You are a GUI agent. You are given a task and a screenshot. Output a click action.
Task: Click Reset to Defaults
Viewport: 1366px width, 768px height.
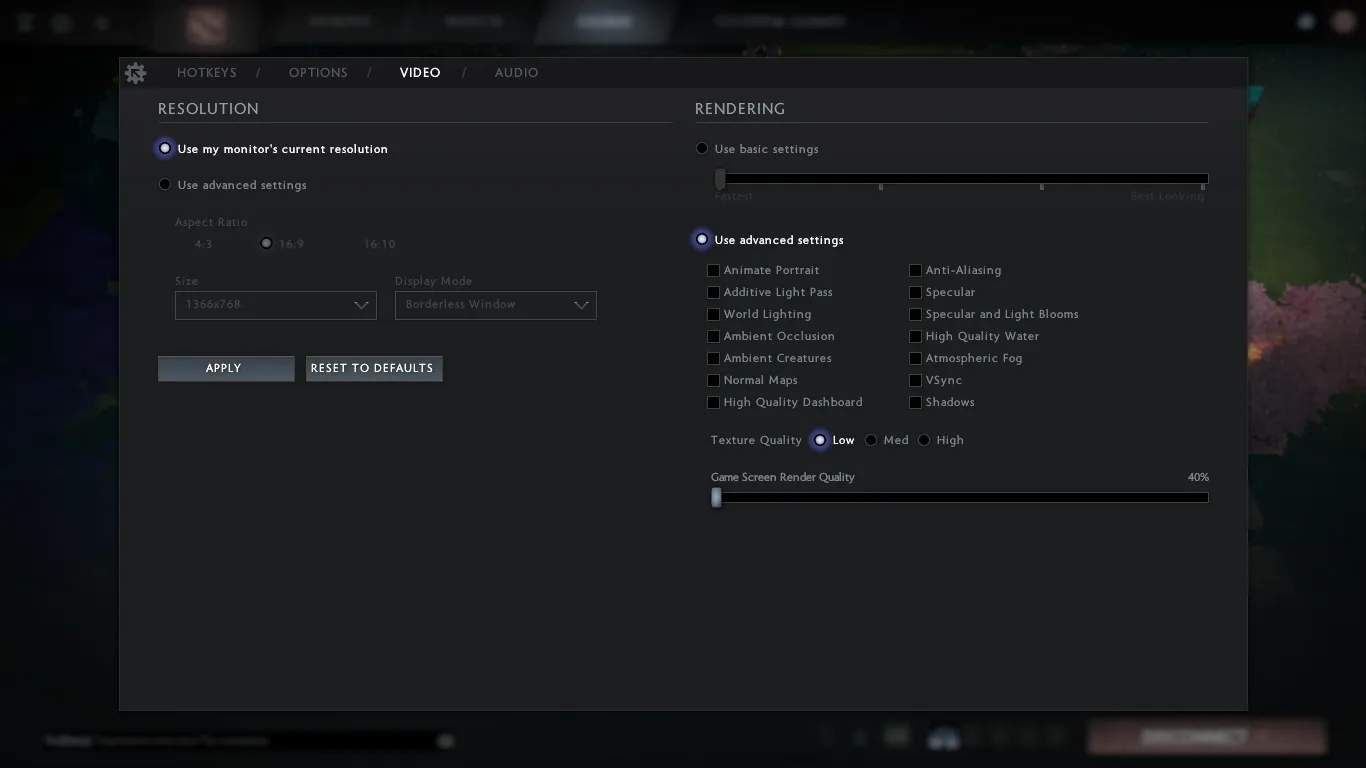374,369
